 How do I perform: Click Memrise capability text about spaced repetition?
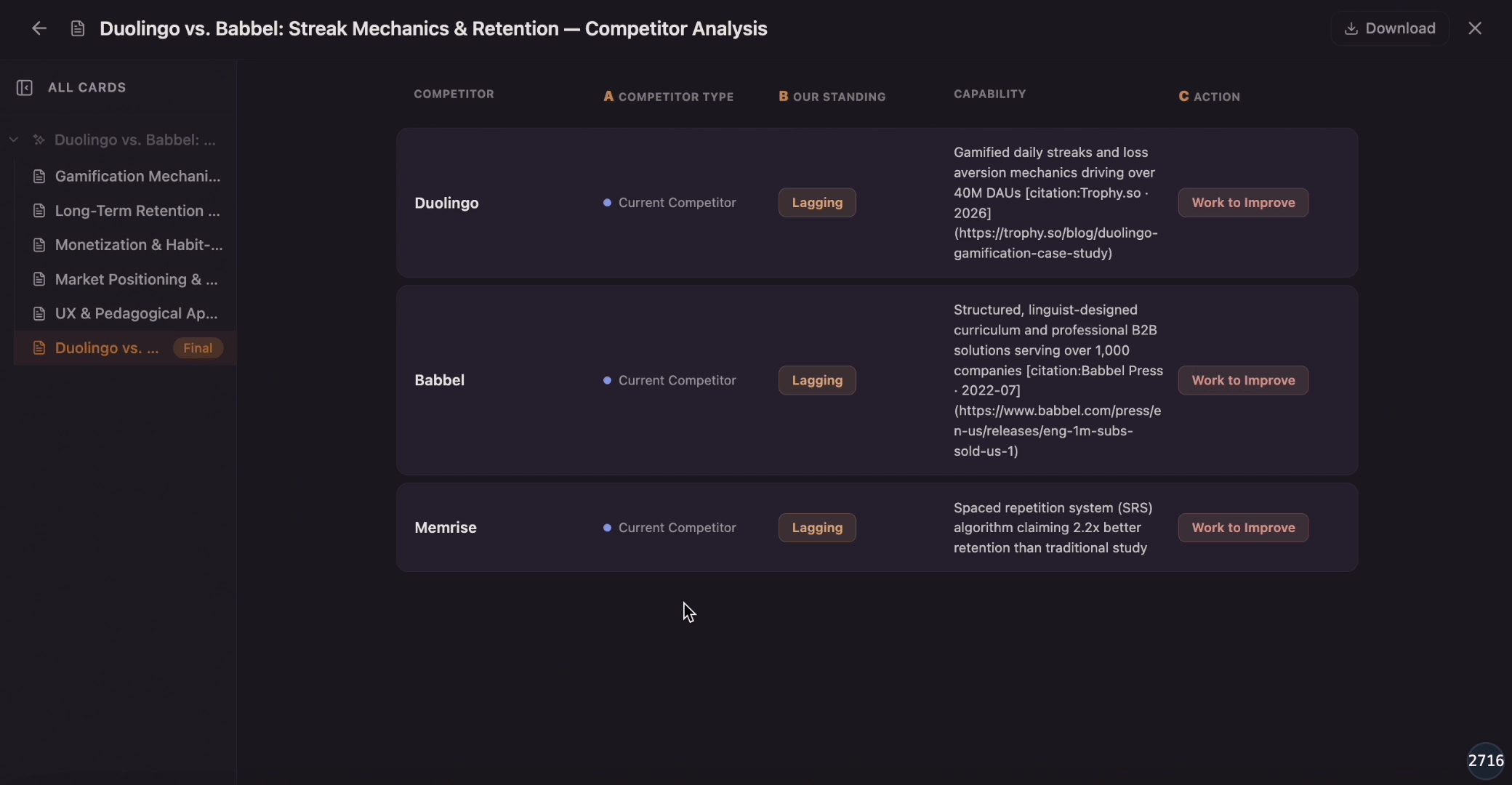click(1053, 528)
